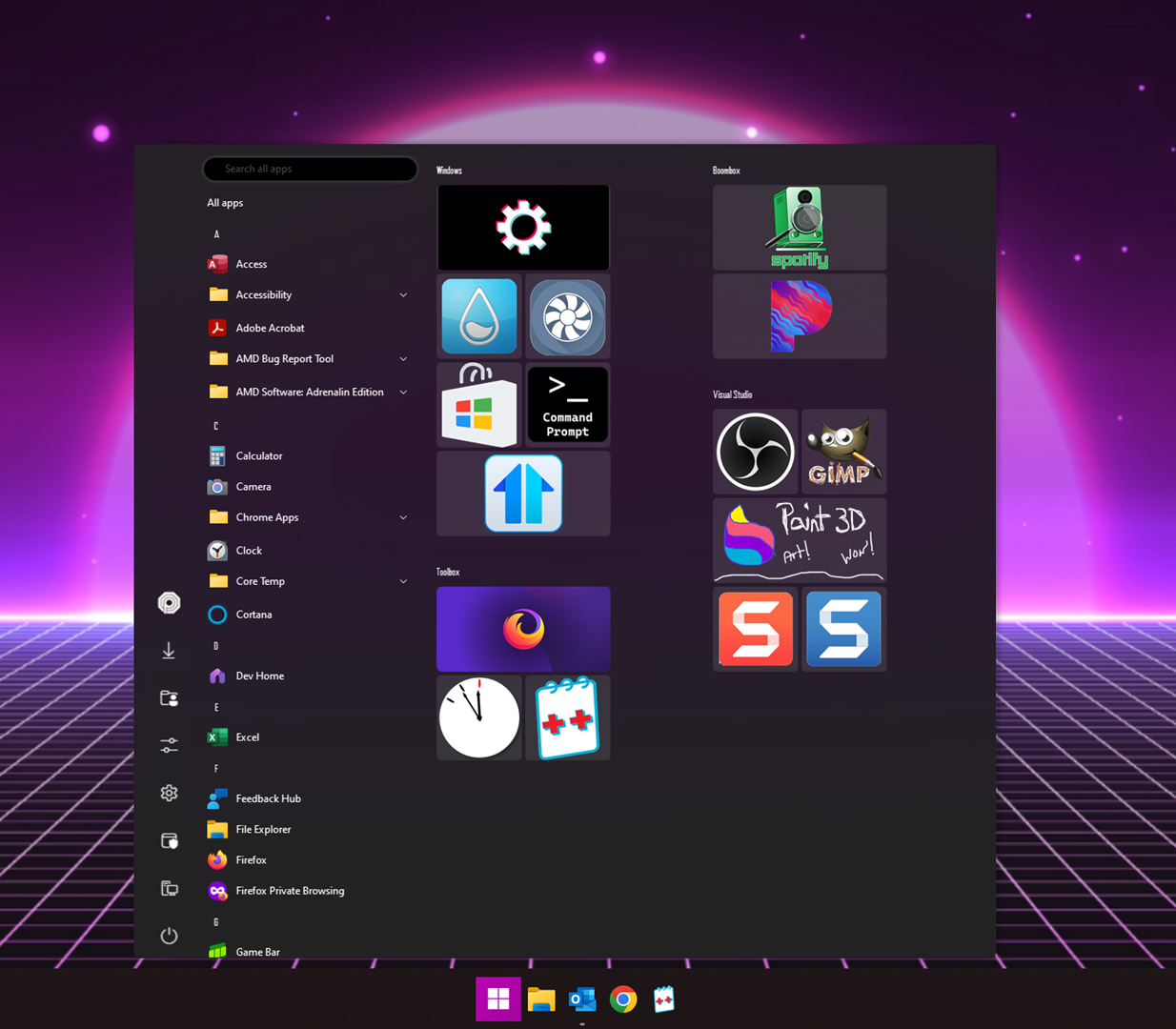Open Camera from the app list
Screen dimensions: 1176x1029
pyautogui.click(x=310, y=487)
